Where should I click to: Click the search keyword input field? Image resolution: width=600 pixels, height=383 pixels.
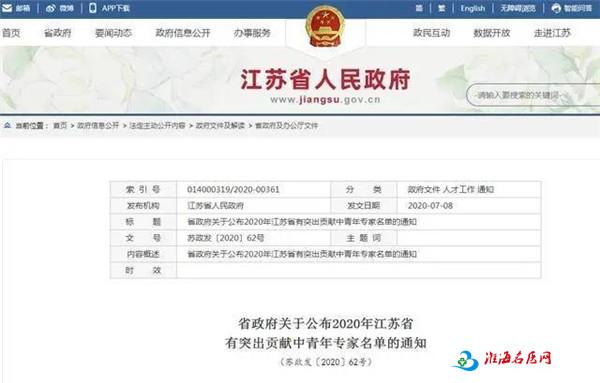pyautogui.click(x=533, y=95)
